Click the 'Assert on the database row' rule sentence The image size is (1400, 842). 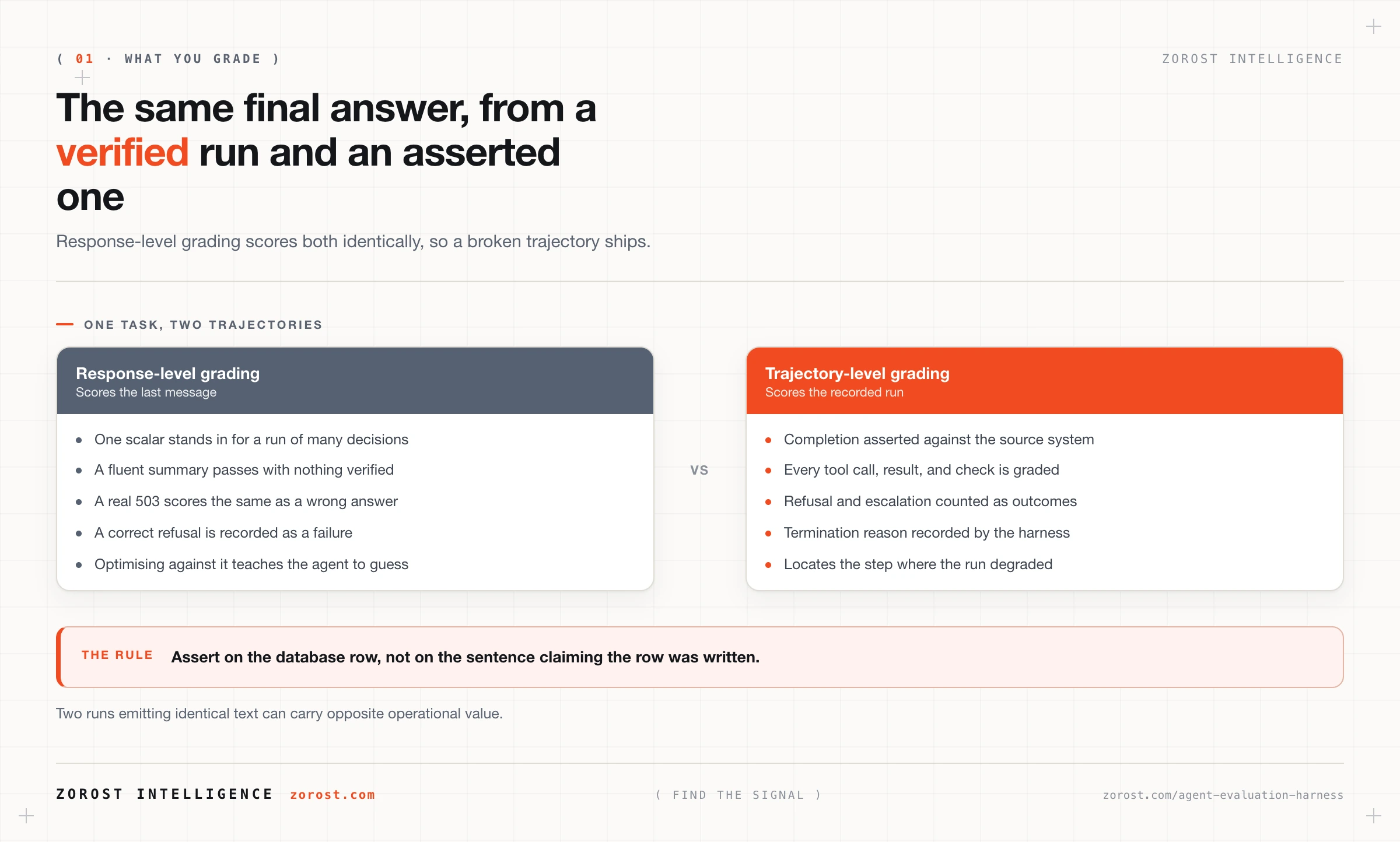[x=466, y=657]
